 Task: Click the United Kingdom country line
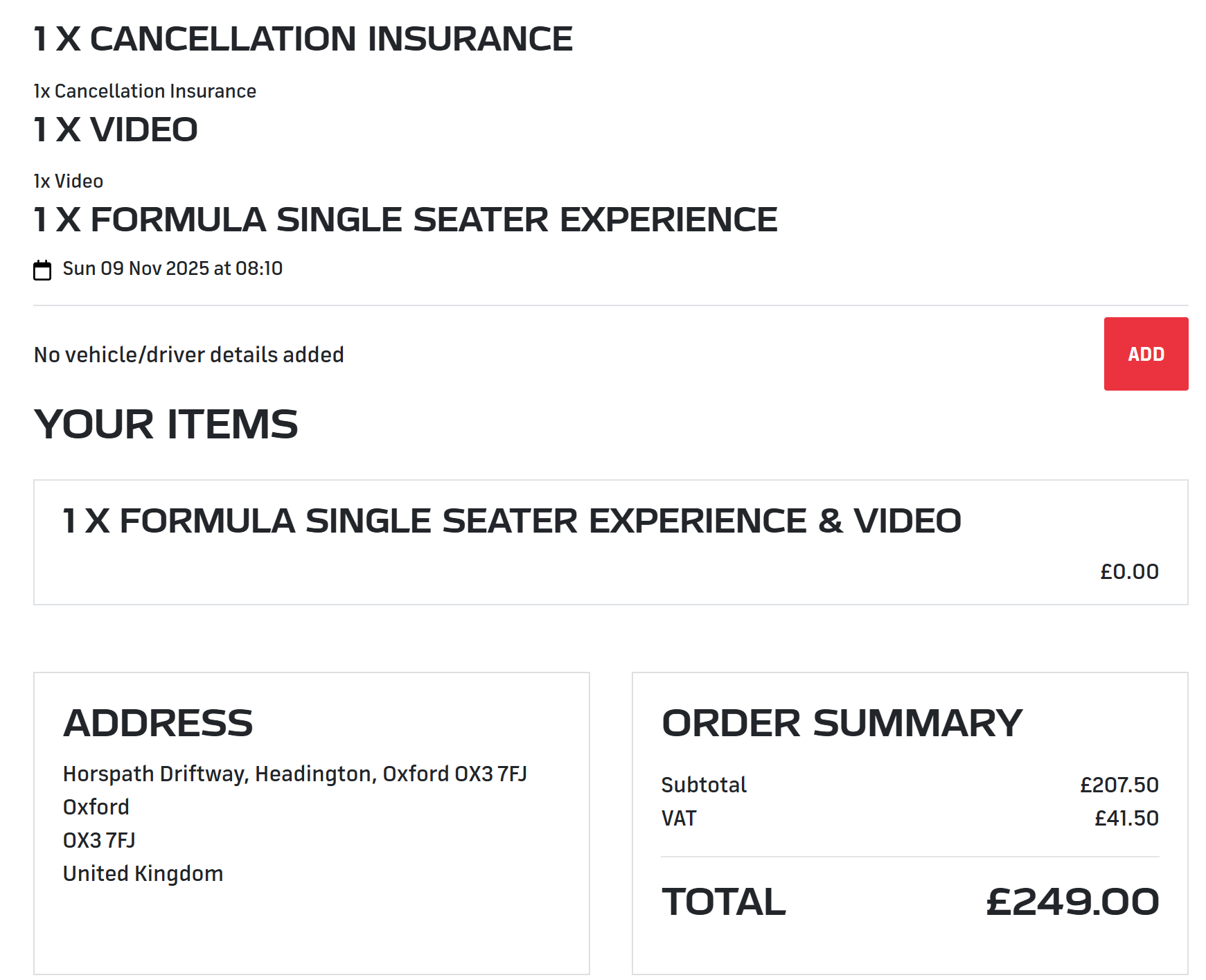[x=143, y=873]
